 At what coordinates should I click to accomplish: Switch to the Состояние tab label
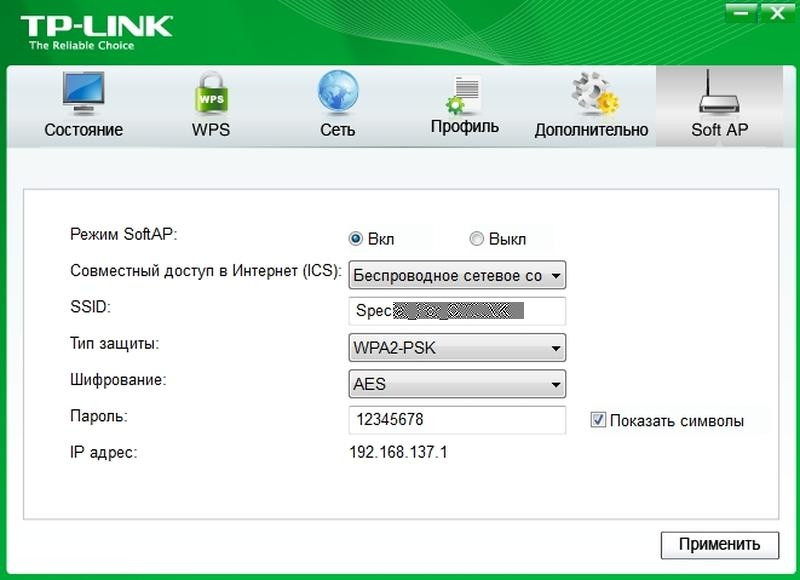tap(83, 130)
